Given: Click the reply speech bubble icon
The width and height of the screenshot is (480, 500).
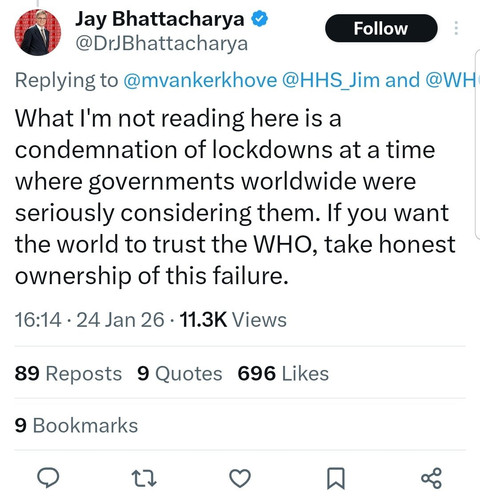Looking at the screenshot, I should click(x=48, y=478).
